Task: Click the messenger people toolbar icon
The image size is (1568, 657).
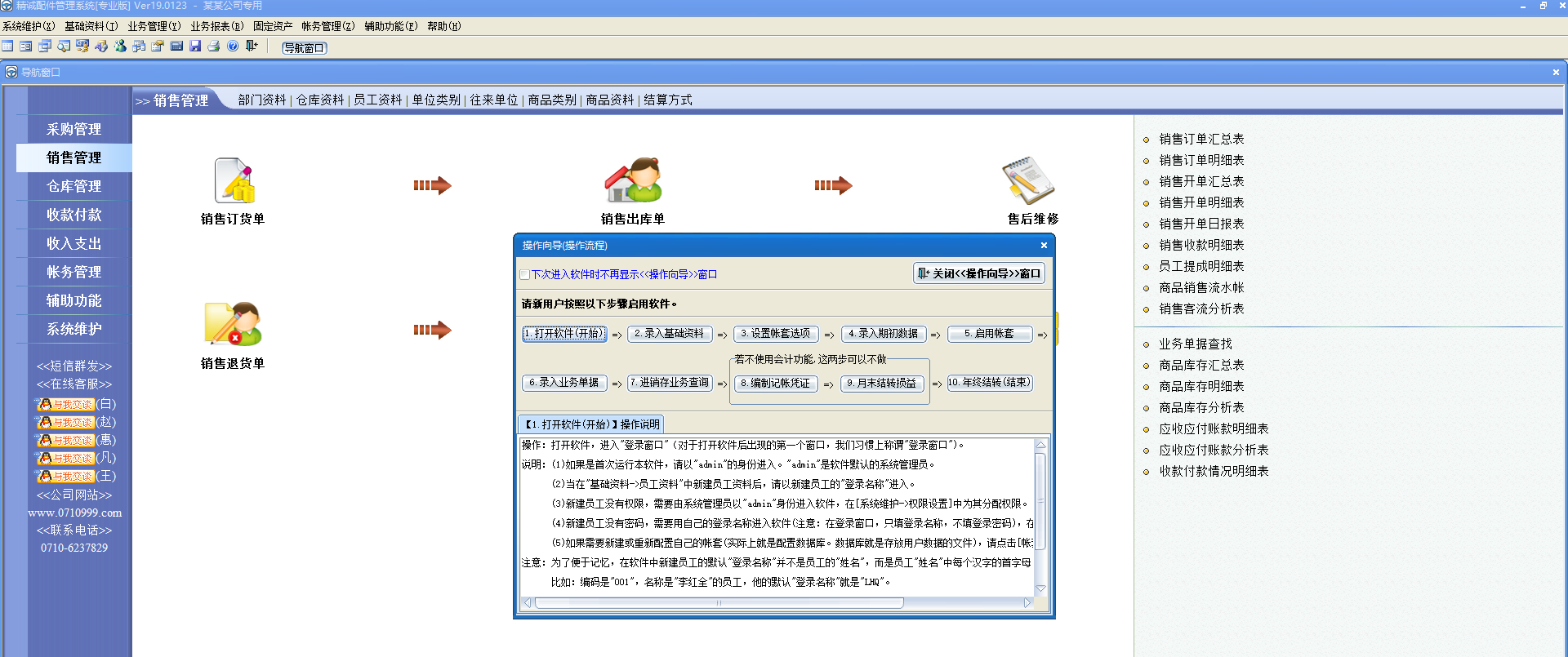Action: [120, 46]
